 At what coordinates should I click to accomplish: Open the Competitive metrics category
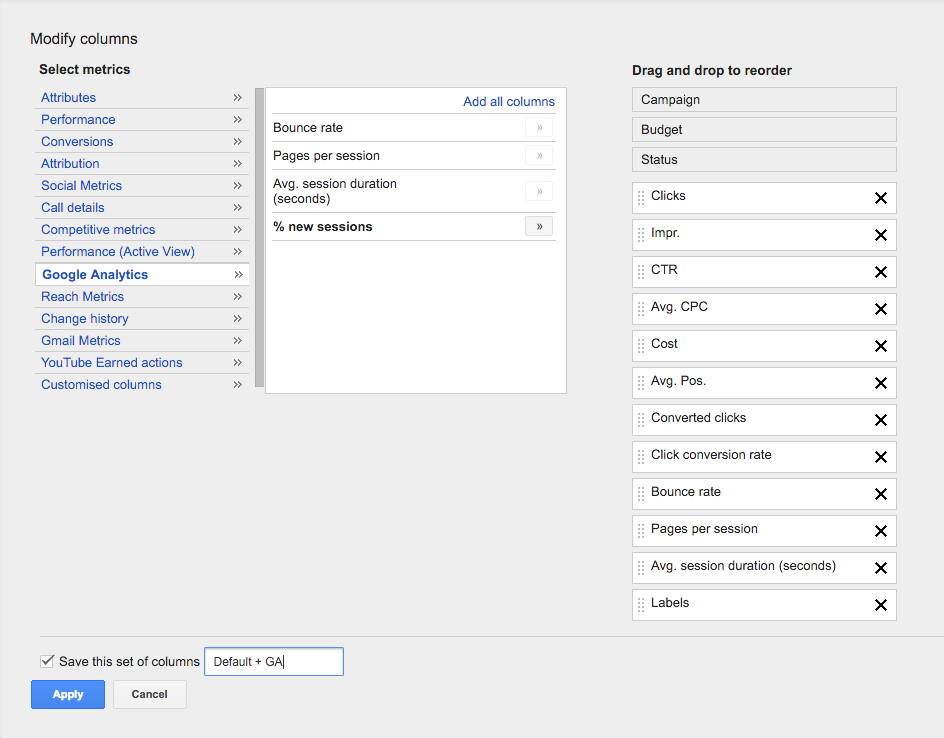pos(98,230)
